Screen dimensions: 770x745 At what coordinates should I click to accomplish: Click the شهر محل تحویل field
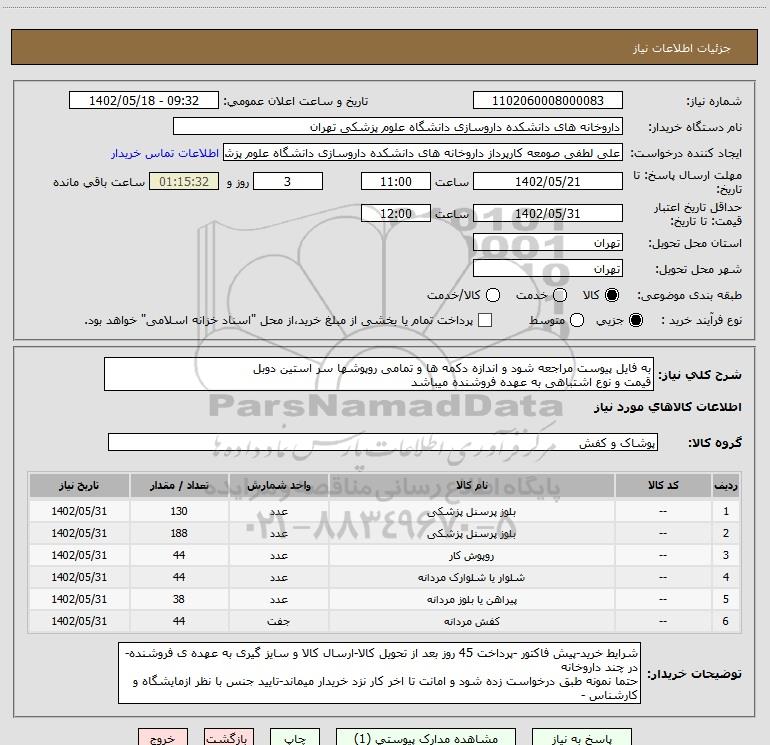coord(548,269)
